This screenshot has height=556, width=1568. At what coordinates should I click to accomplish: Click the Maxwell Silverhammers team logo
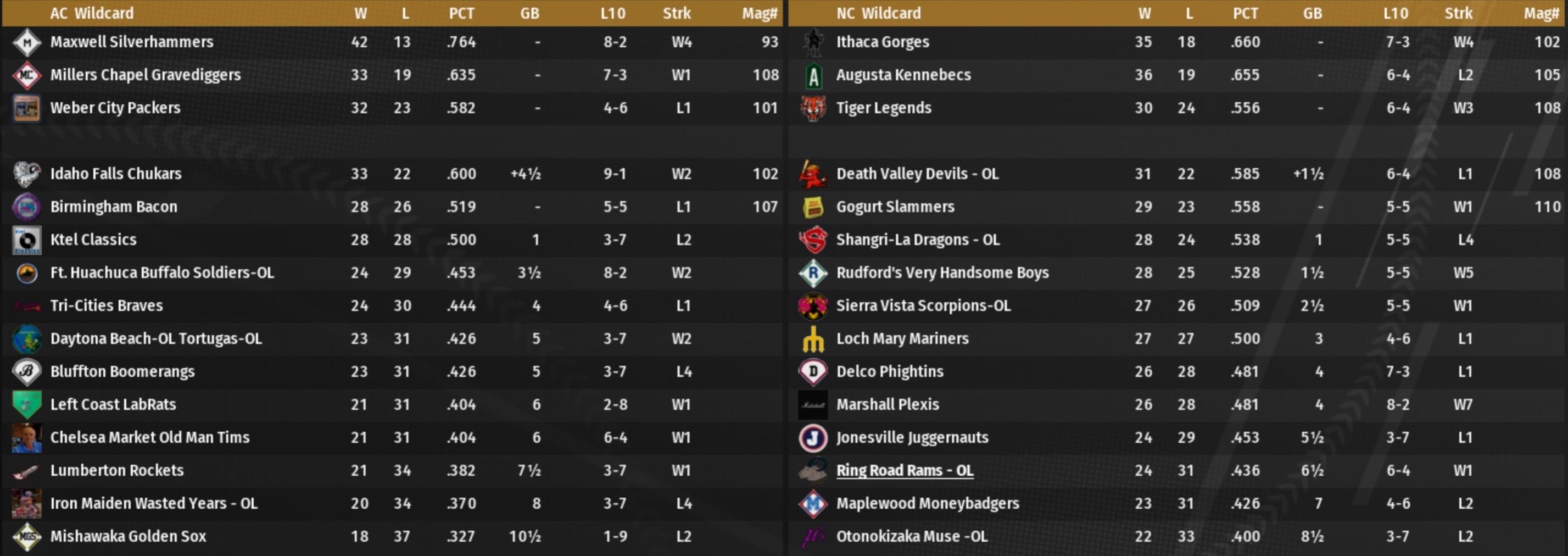tap(27, 42)
